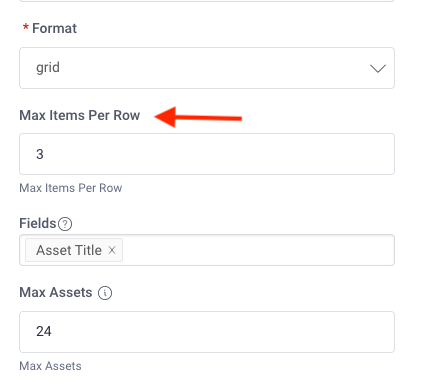Focus the Max Items Per Row input box
The height and width of the screenshot is (388, 438).
coord(207,154)
